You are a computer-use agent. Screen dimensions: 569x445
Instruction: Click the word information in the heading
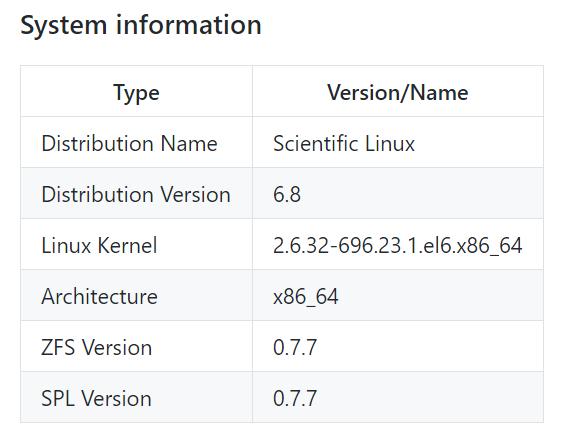click(x=189, y=25)
